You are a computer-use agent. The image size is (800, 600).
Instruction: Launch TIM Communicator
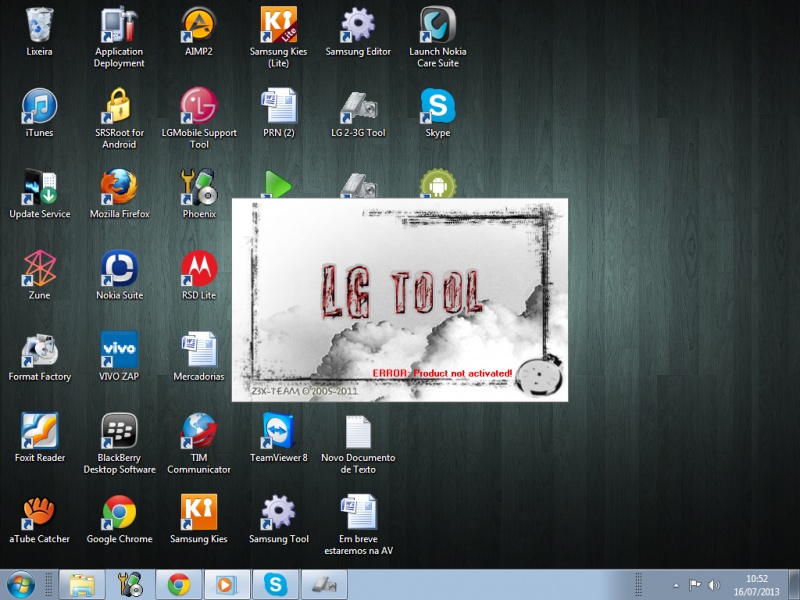coord(198,442)
